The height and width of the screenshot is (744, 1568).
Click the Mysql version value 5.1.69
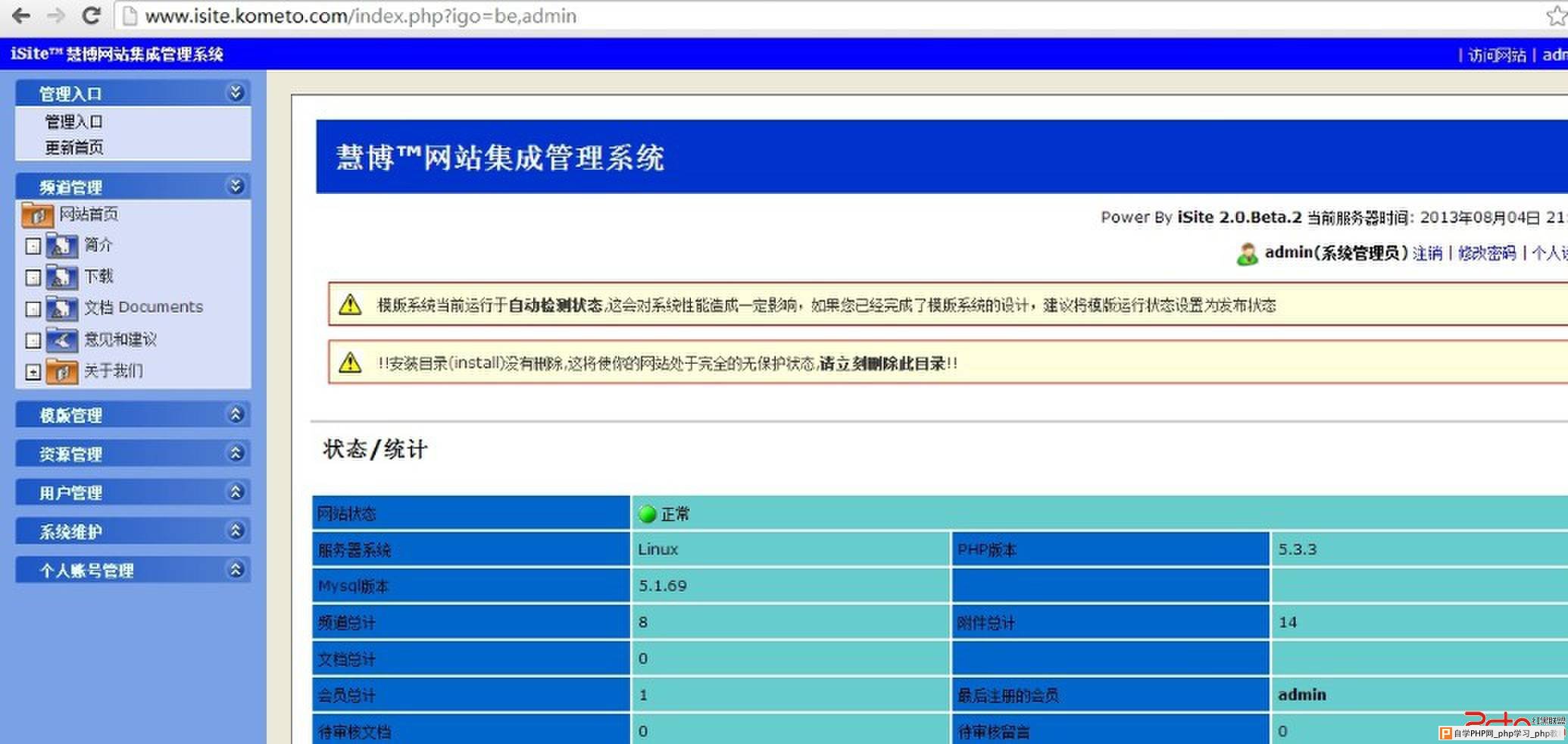click(662, 586)
